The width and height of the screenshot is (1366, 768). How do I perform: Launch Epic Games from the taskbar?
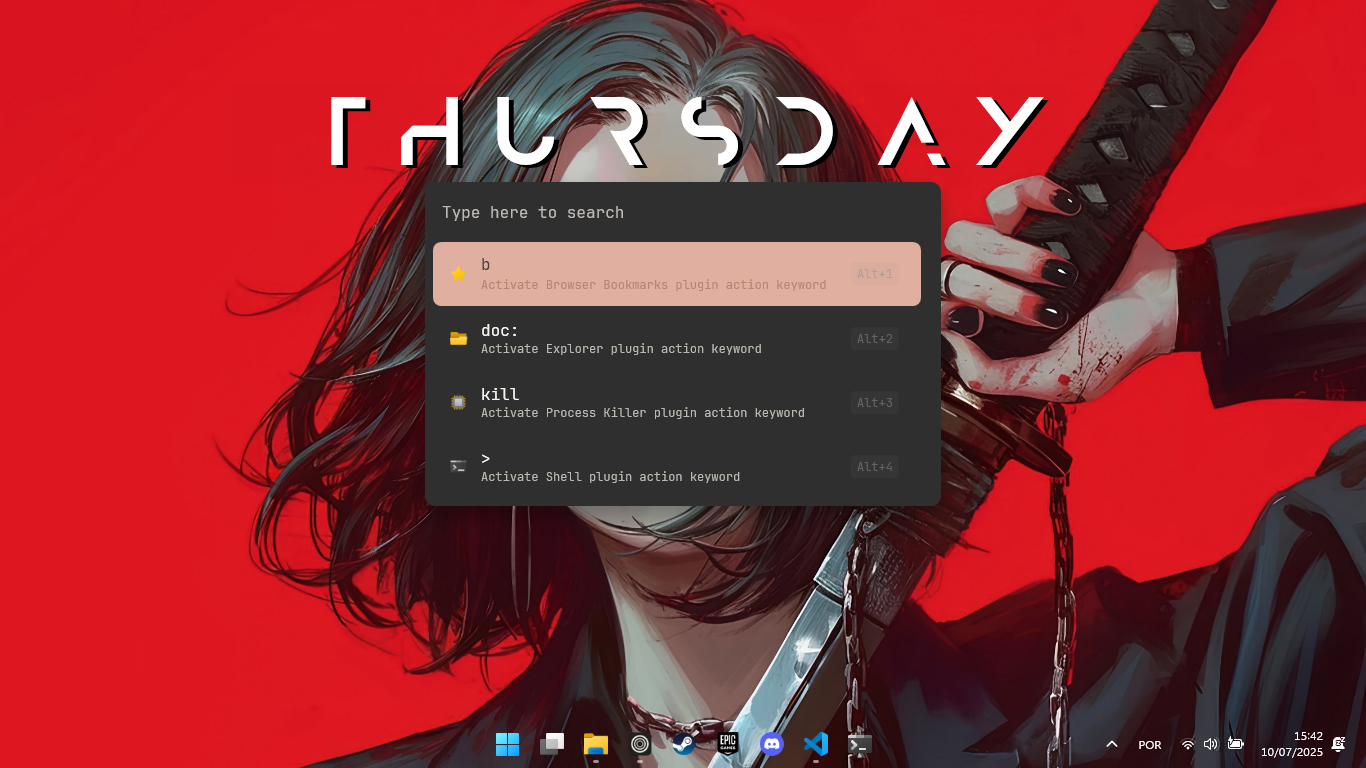[x=728, y=744]
